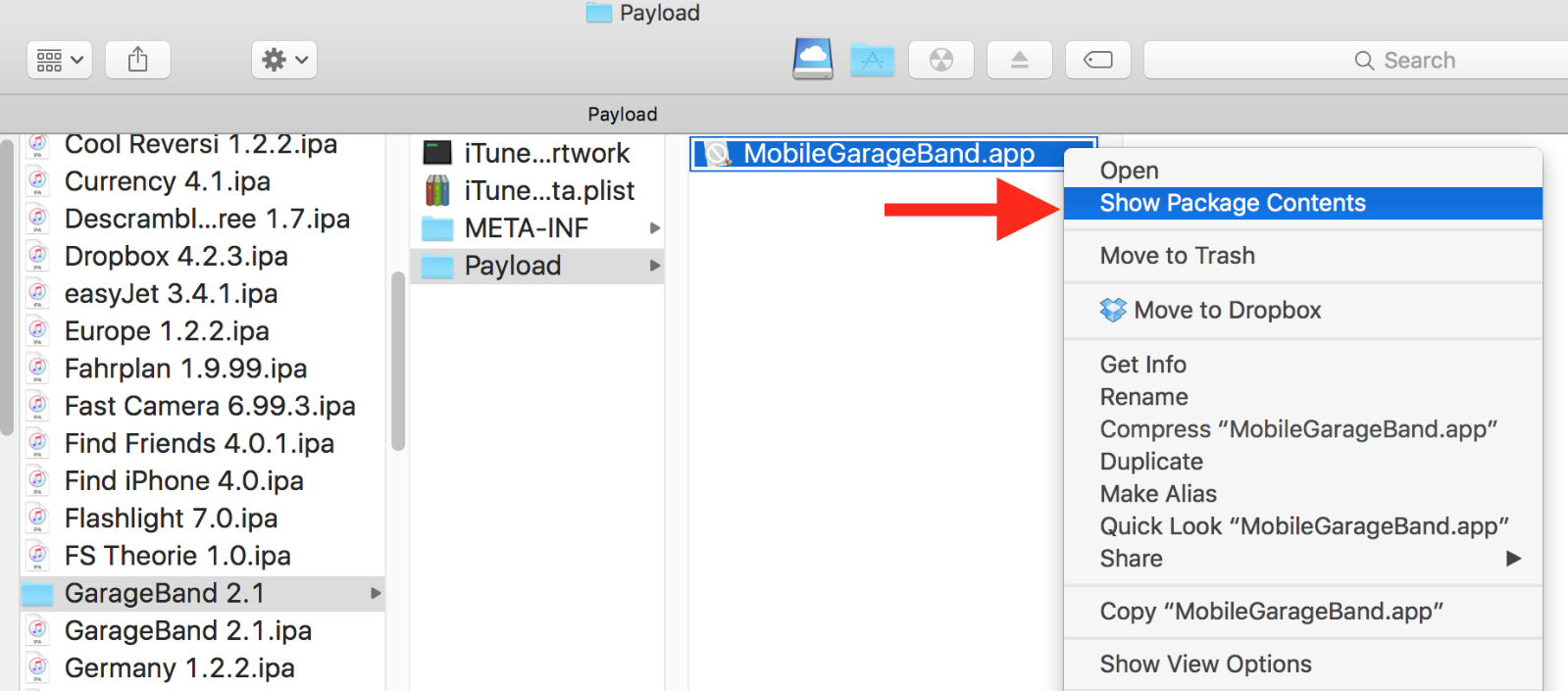The image size is (1568, 691).
Task: Expand the Share submenu arrow
Action: coord(1514,559)
